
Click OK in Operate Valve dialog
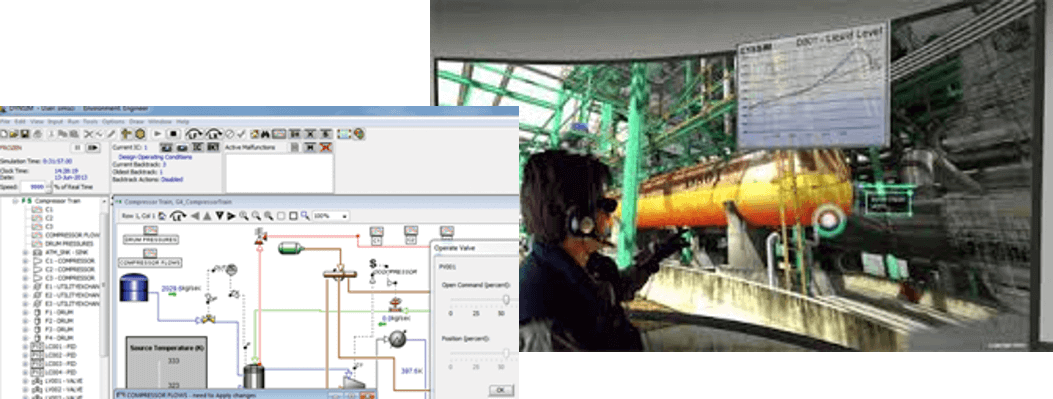coord(500,390)
